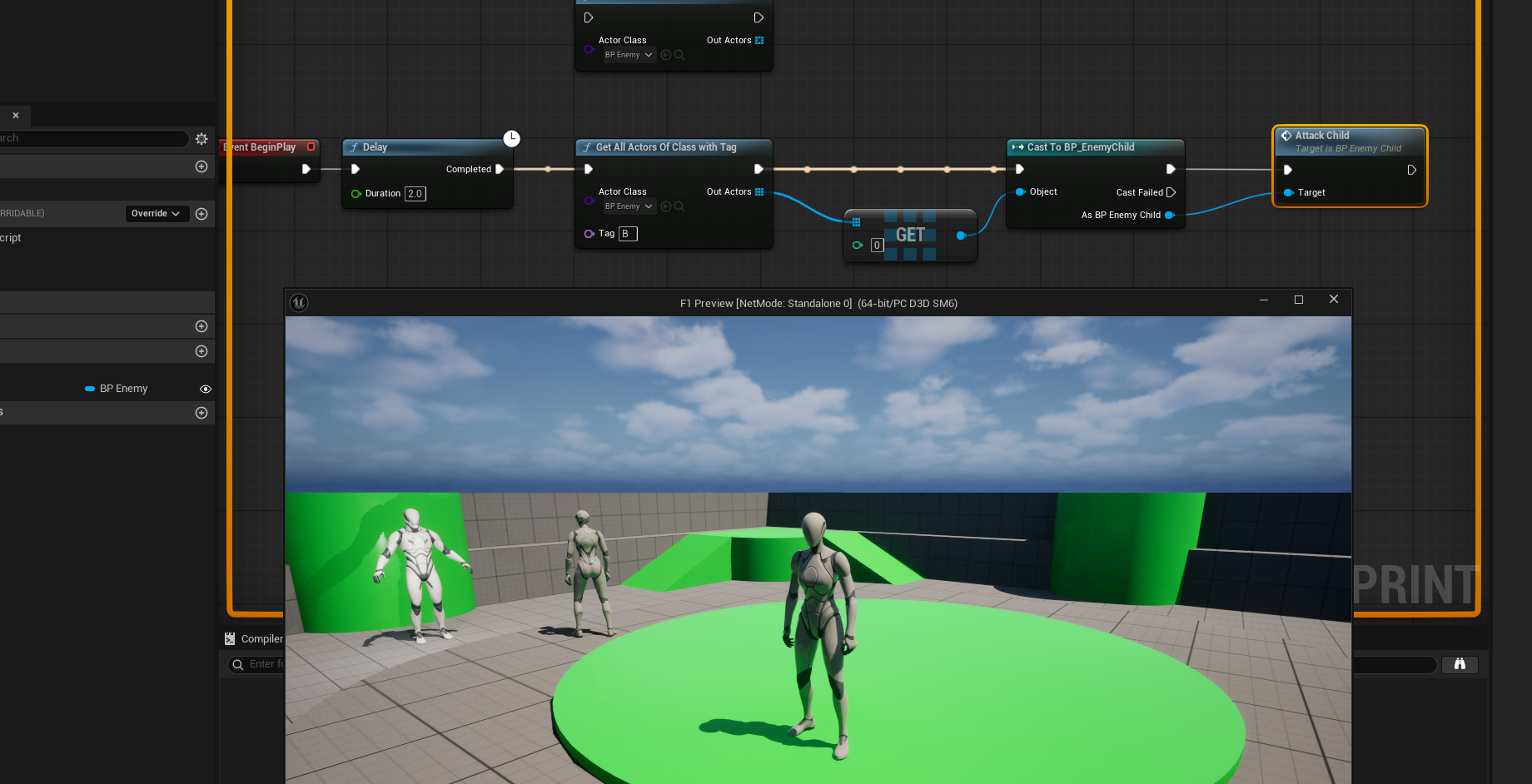Click the plus button right of Override dropdown

coord(201,214)
